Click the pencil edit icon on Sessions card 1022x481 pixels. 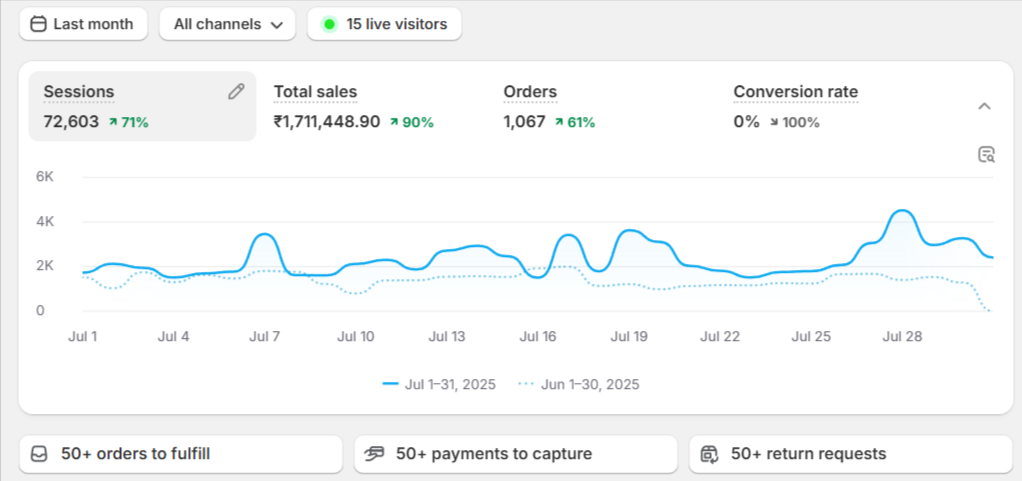(236, 92)
